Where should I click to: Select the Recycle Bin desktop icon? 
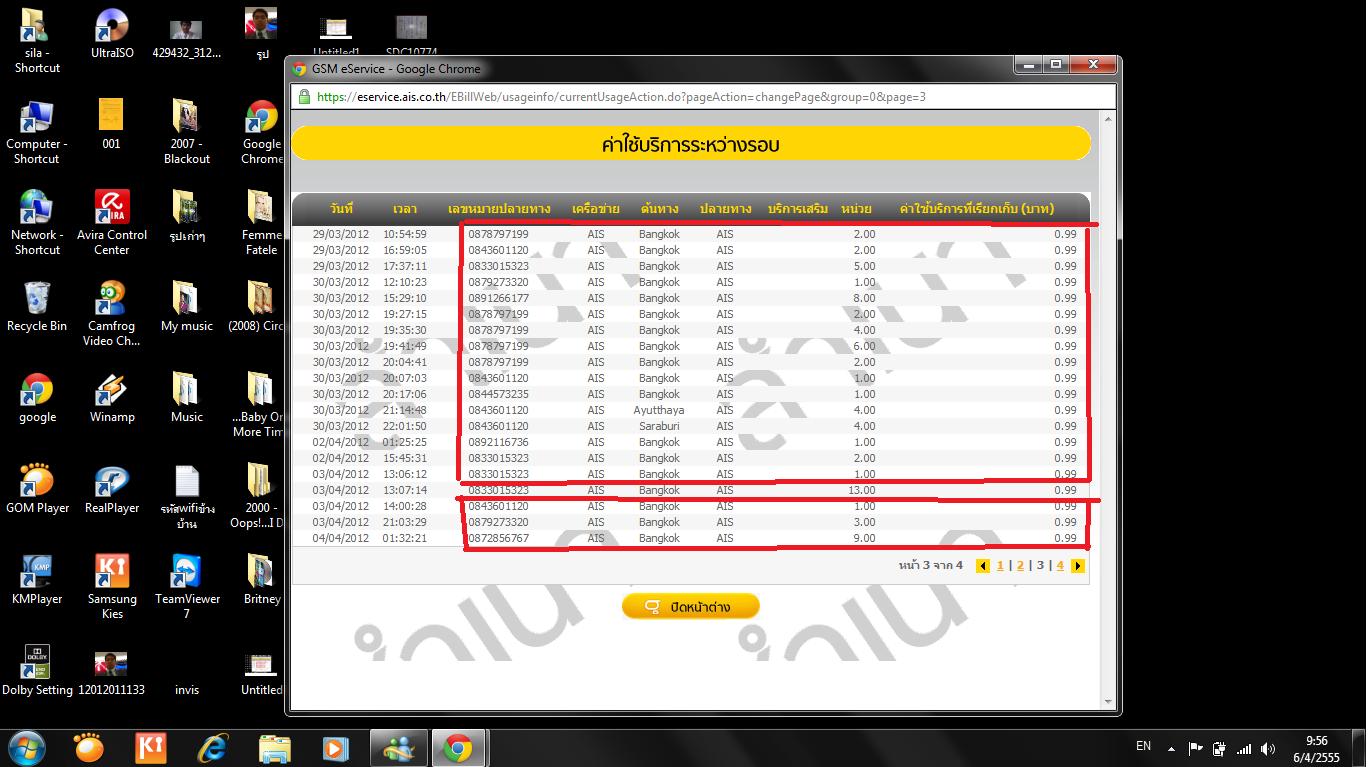click(x=37, y=307)
